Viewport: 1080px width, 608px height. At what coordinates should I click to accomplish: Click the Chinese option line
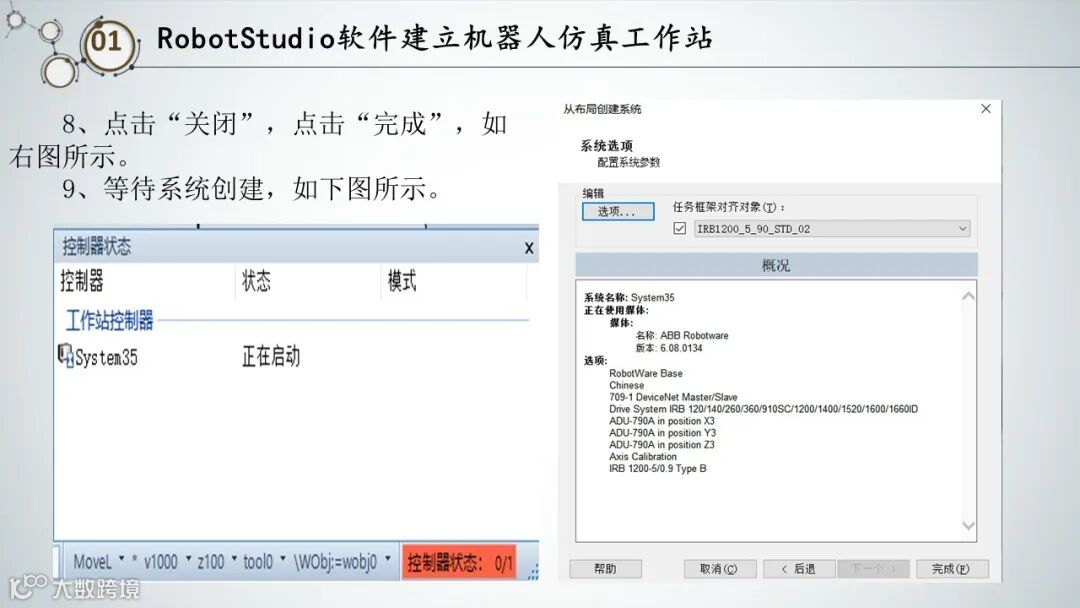click(x=626, y=386)
